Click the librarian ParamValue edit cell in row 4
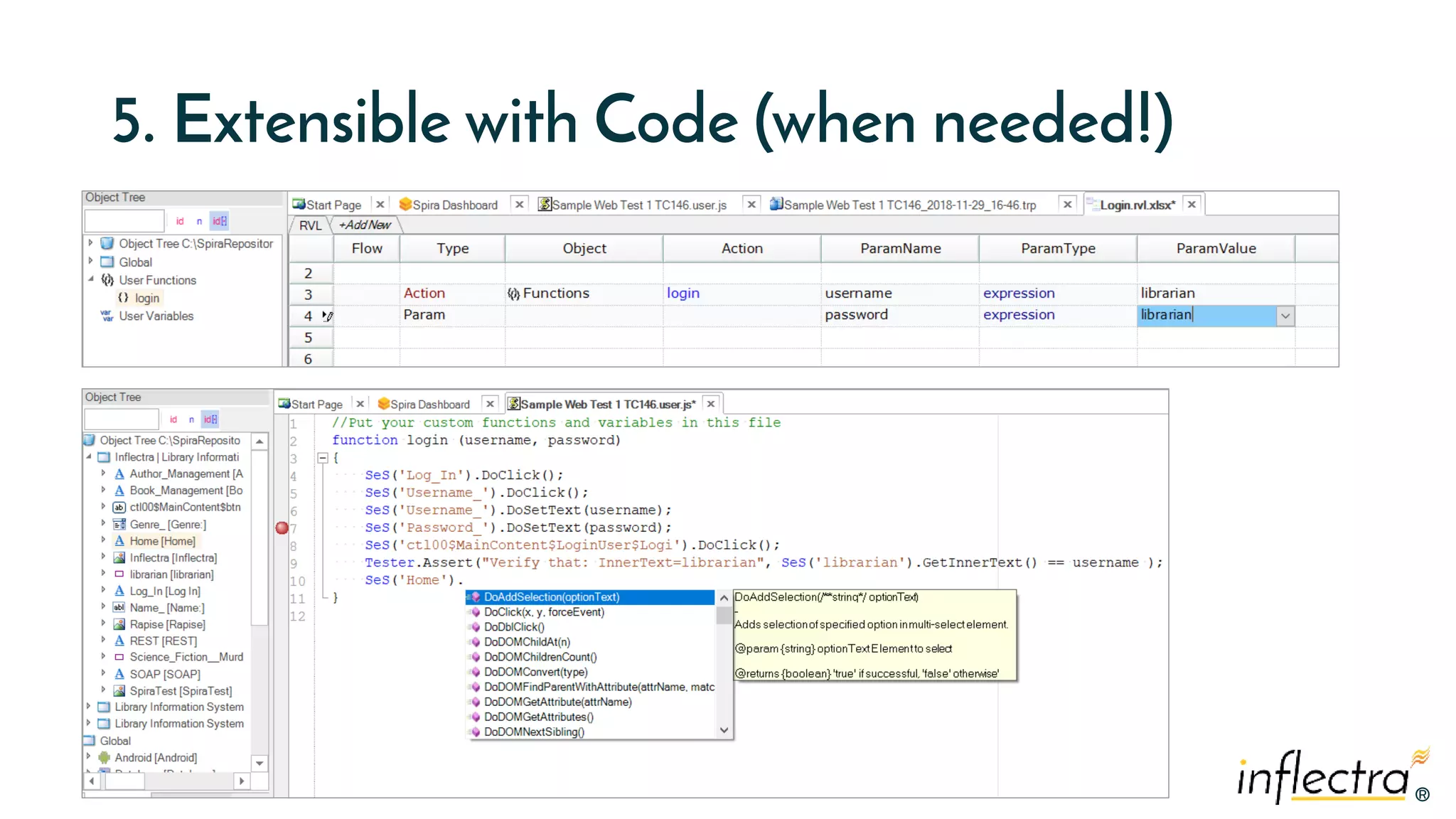The width and height of the screenshot is (1456, 819). pos(1207,316)
